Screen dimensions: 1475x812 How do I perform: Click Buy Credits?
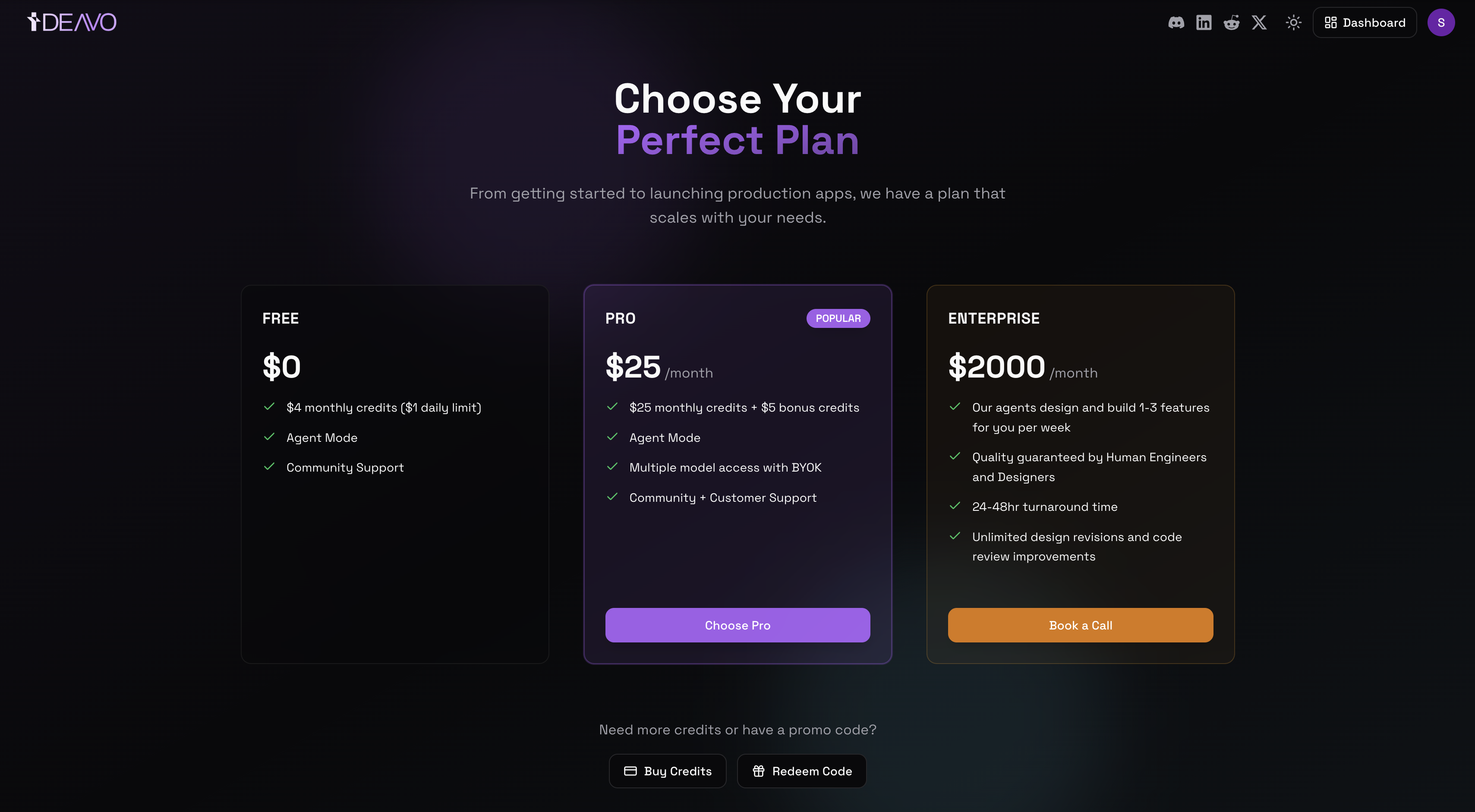tap(668, 771)
